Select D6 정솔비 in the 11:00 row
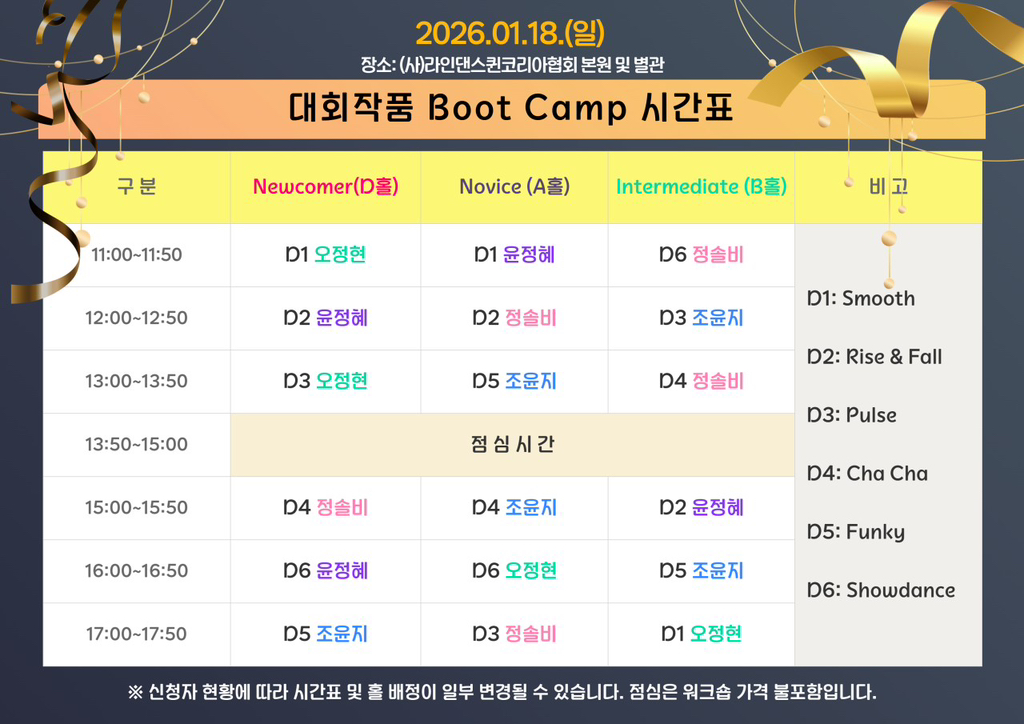 (x=701, y=255)
